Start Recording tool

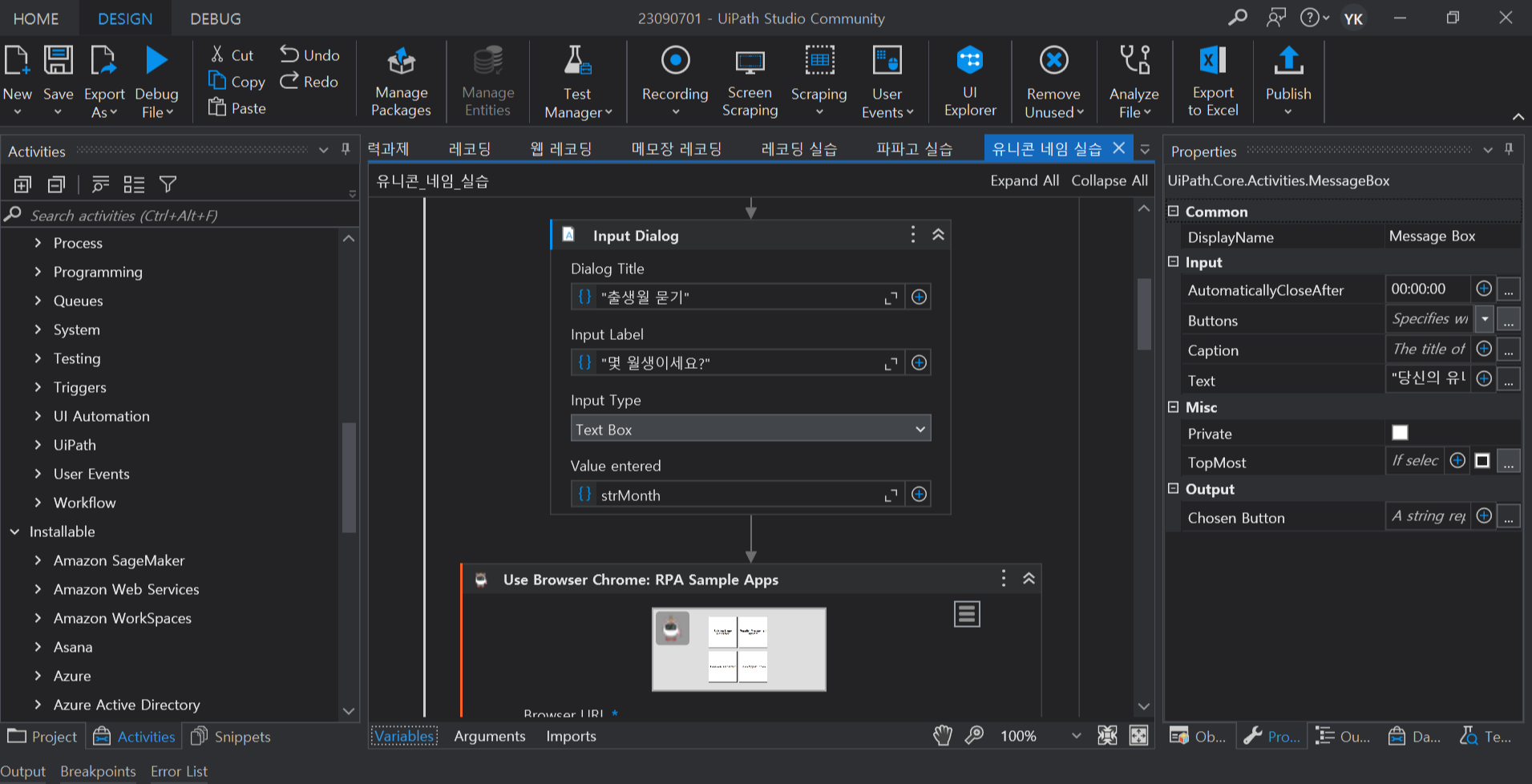(x=675, y=82)
